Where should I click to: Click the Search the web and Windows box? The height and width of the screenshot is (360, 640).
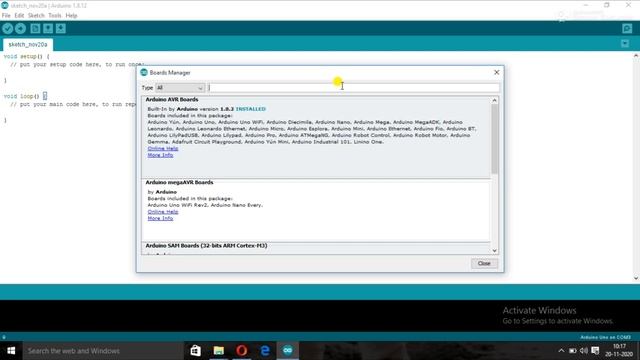point(103,351)
